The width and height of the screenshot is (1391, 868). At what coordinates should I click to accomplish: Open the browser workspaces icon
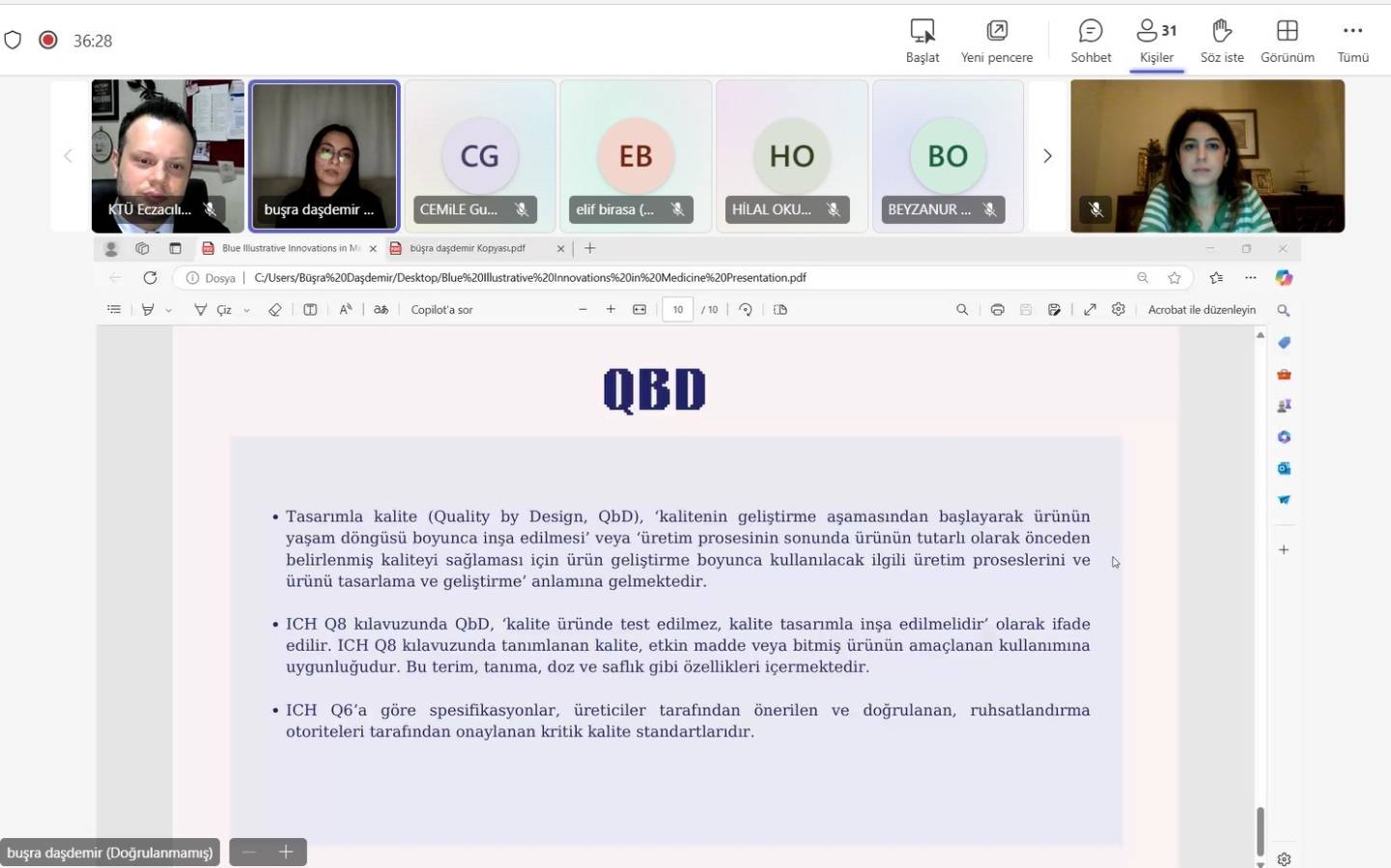pyautogui.click(x=142, y=248)
